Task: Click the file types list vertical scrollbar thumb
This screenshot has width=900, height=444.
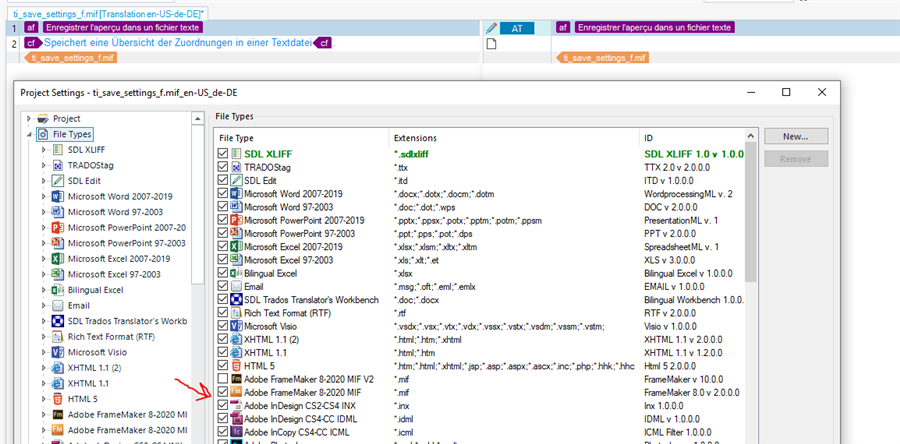Action: [x=750, y=211]
